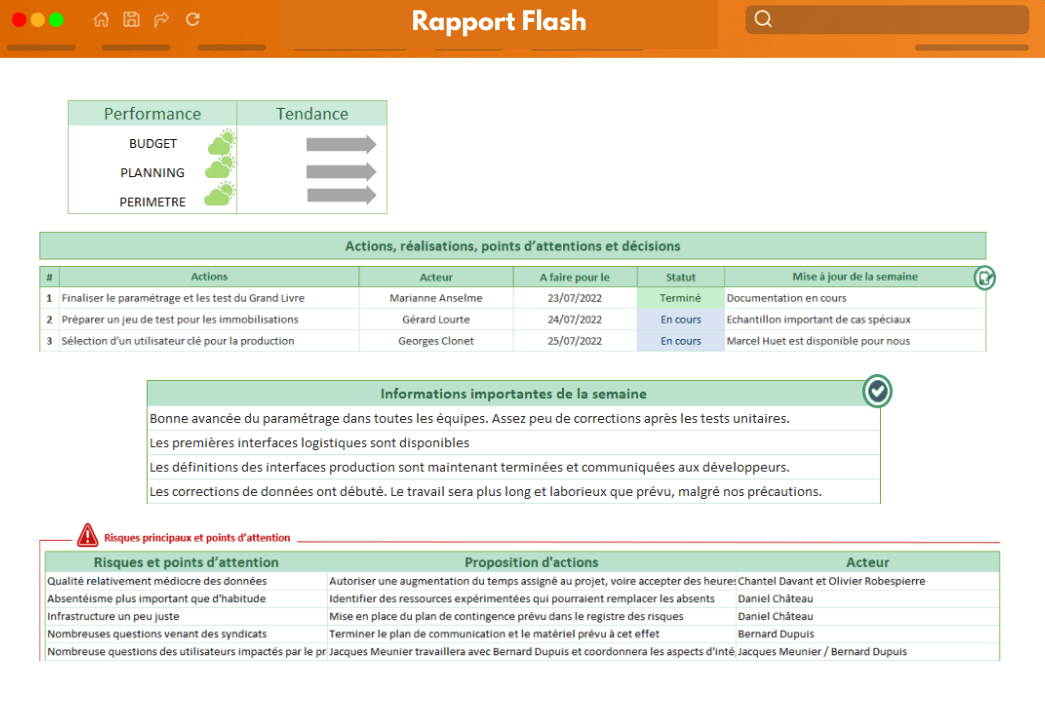Click in the search field
Screen dimensions: 1045x727
[x=887, y=19]
